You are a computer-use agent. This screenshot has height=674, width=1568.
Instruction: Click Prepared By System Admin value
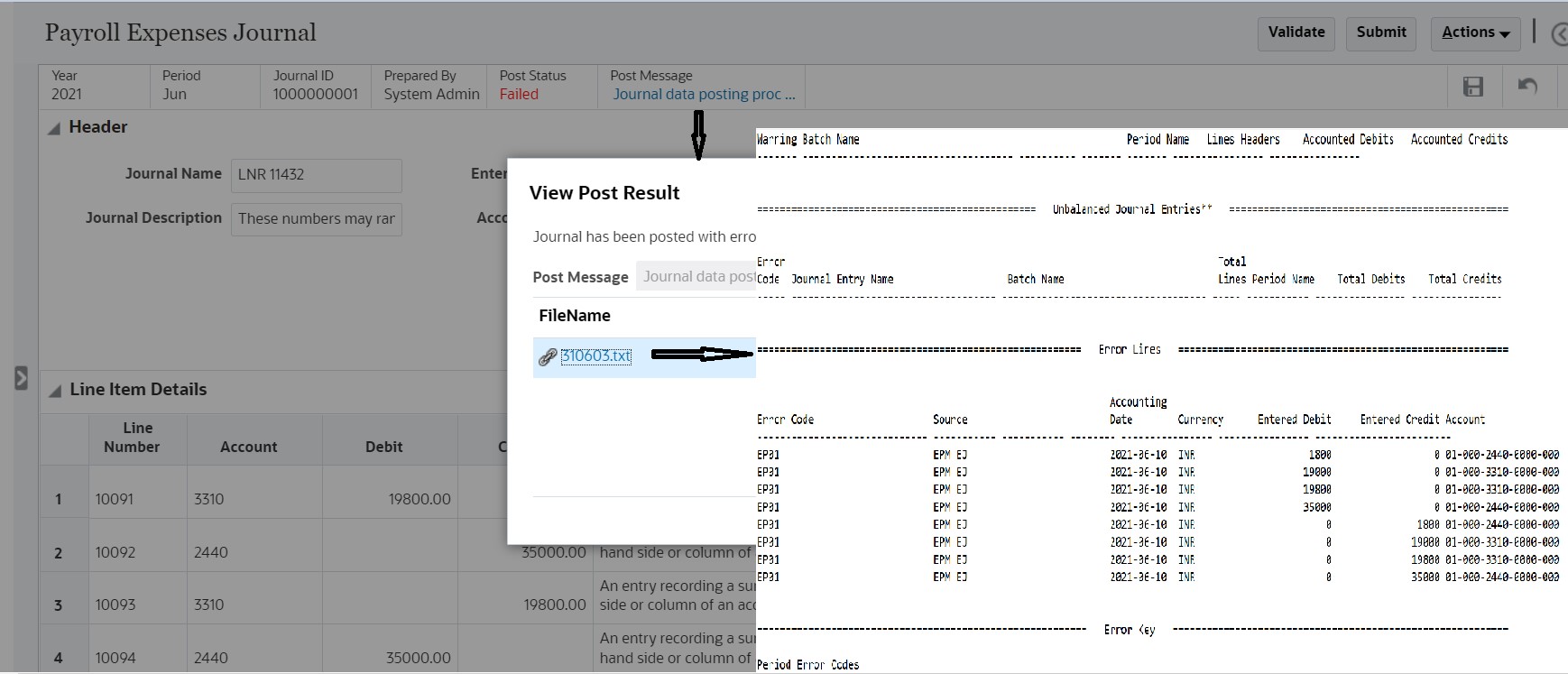coord(431,94)
